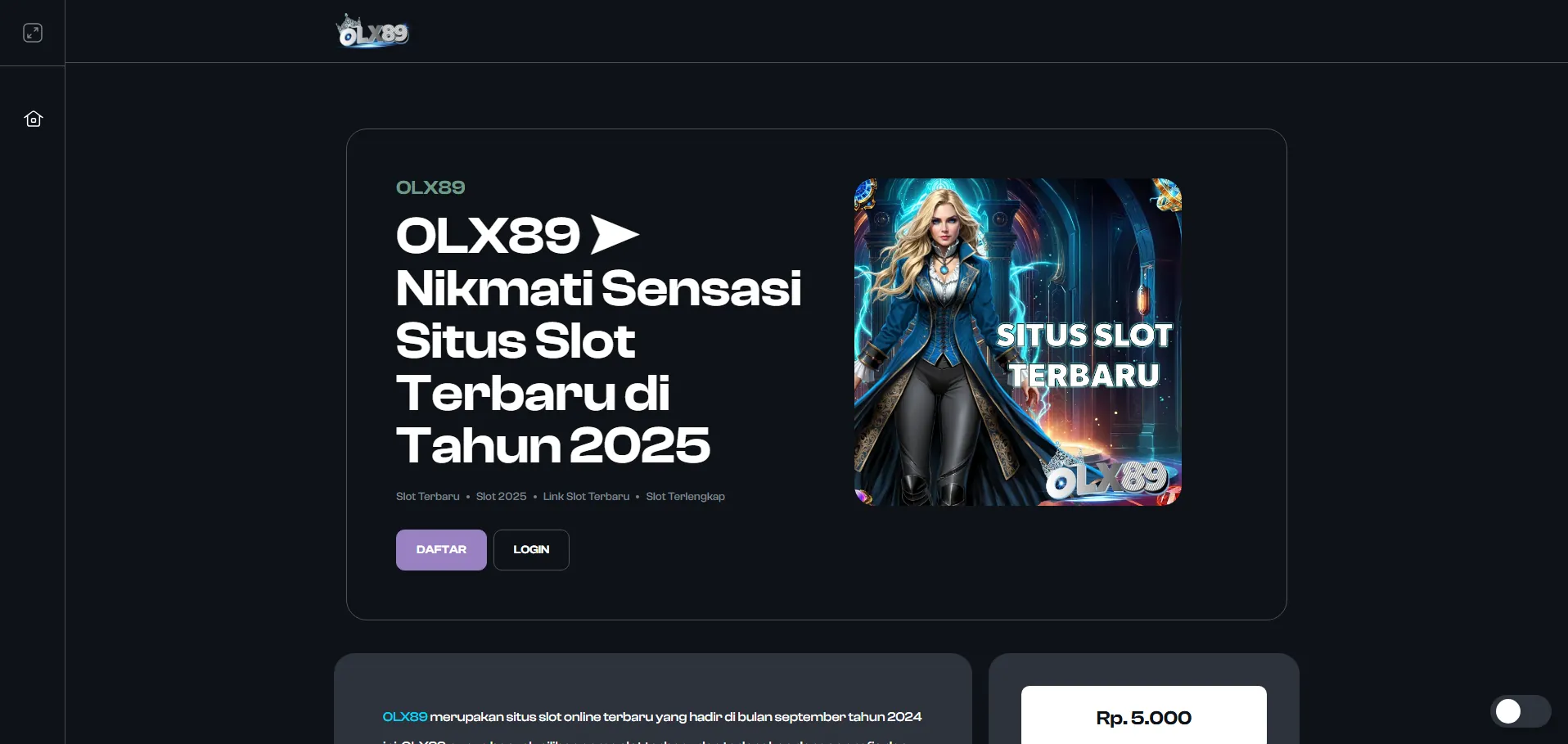Click the green OLX89 label above headline
Screen dimensions: 1568x744
[x=430, y=187]
